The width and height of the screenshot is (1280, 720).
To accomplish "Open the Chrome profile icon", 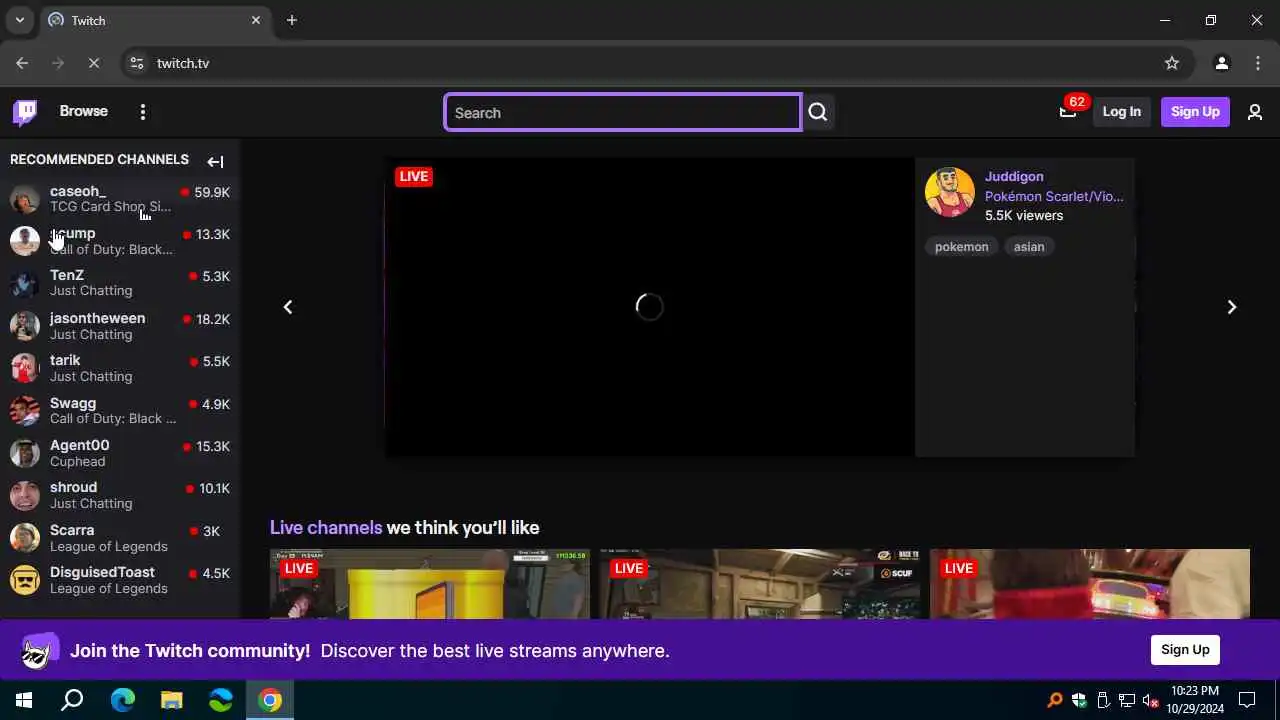I will pyautogui.click(x=1221, y=63).
